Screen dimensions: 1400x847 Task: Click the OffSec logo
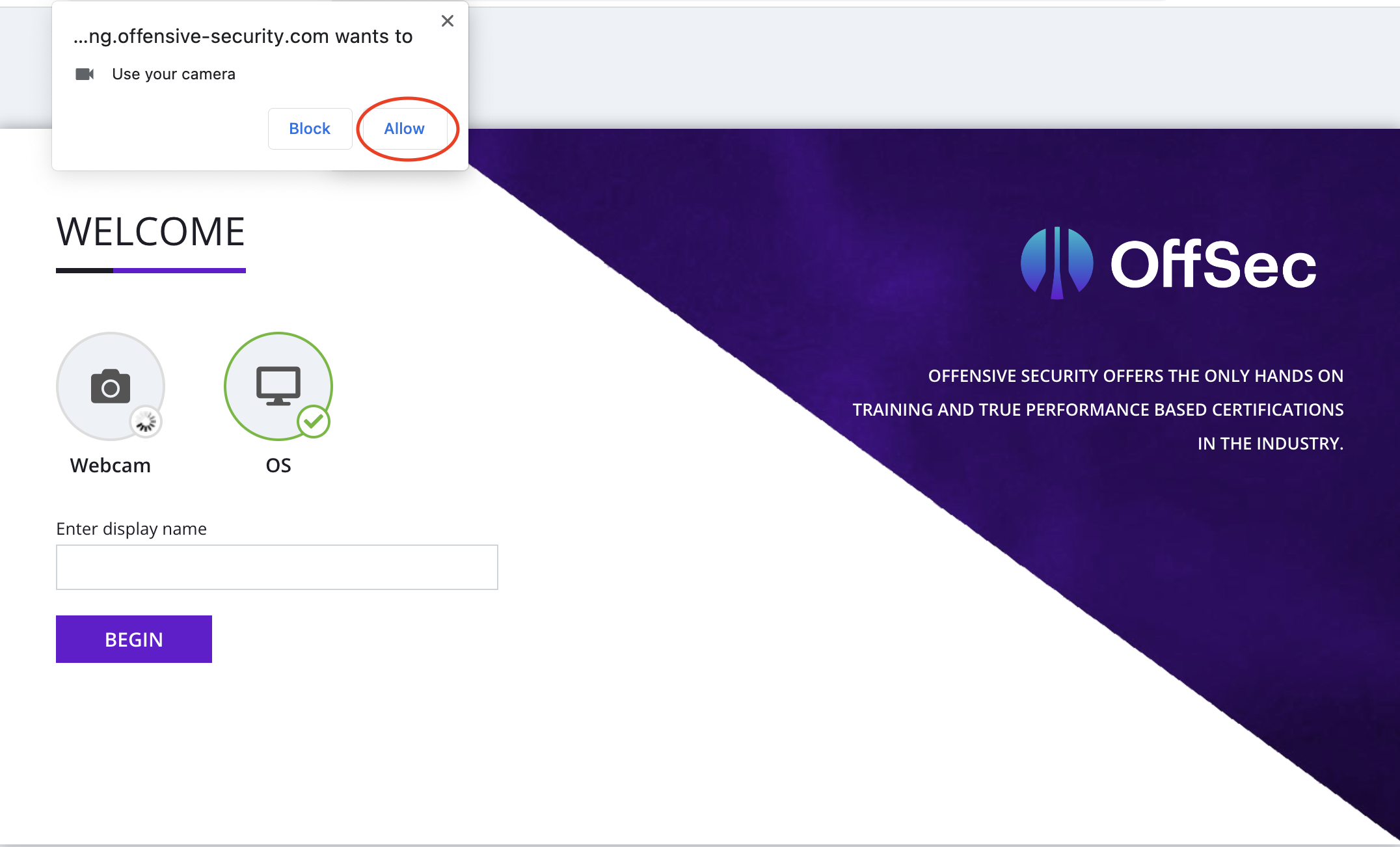[x=1168, y=263]
